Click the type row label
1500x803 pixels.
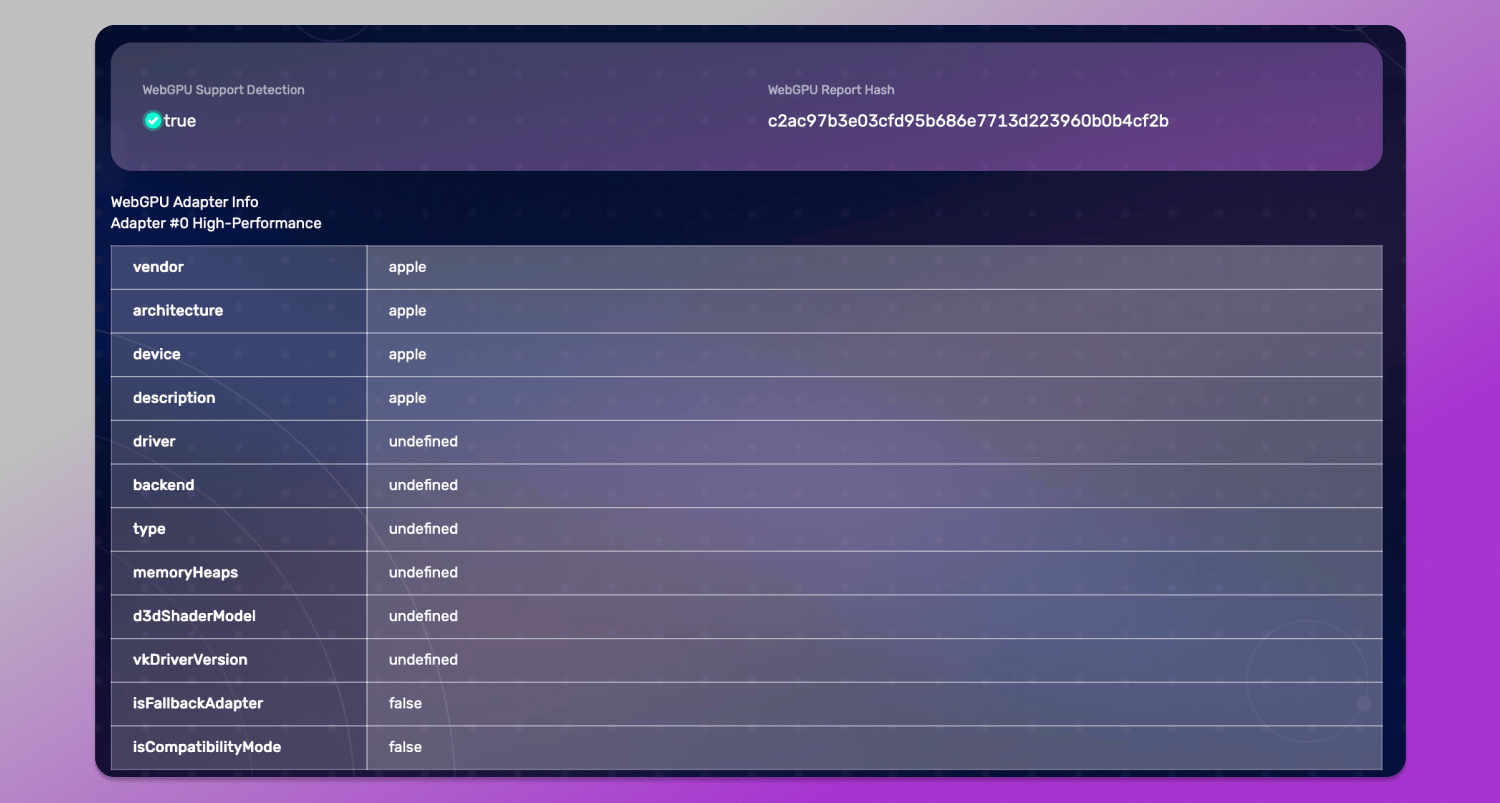tap(149, 529)
